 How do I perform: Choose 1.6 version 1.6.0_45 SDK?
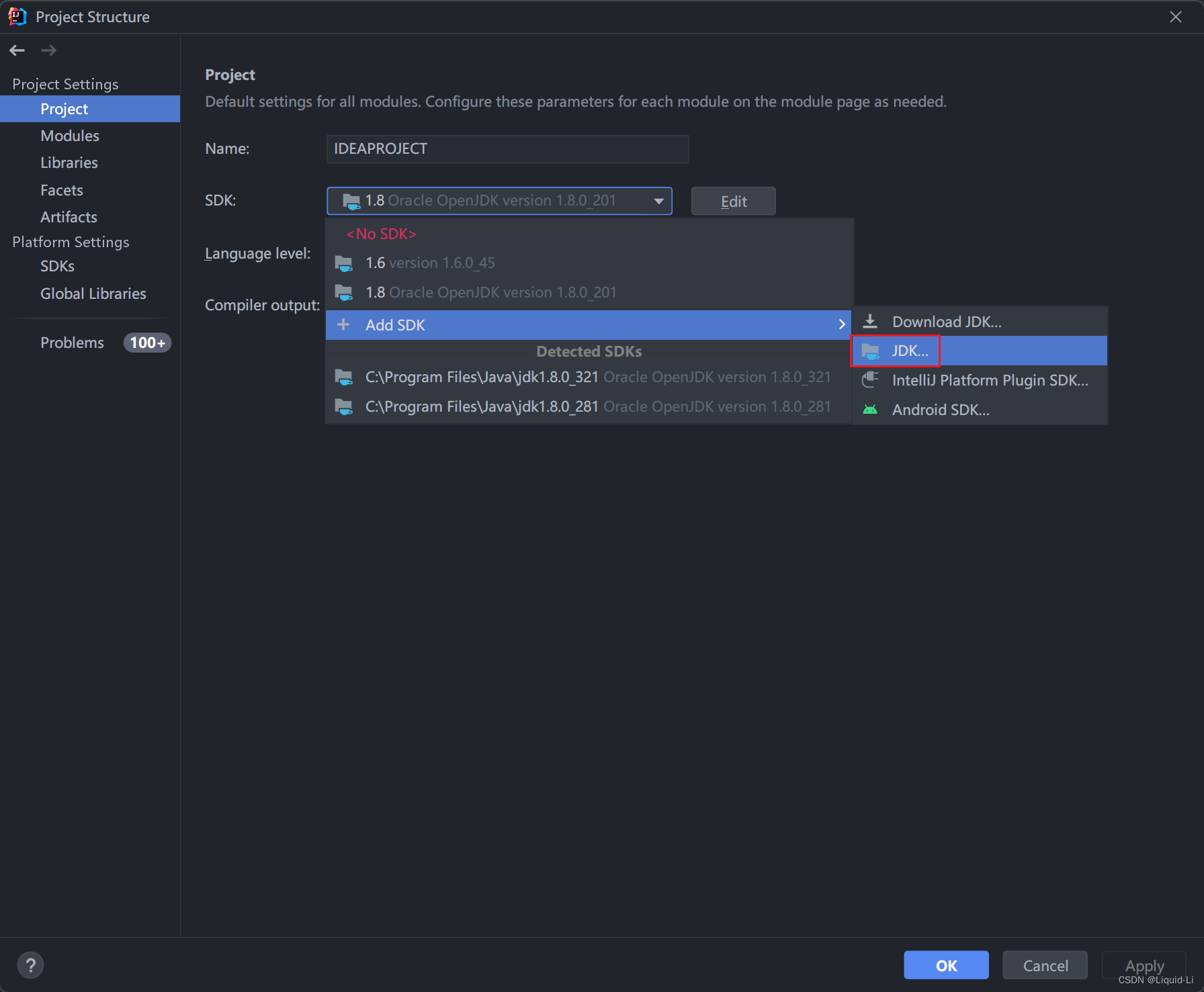coord(589,263)
